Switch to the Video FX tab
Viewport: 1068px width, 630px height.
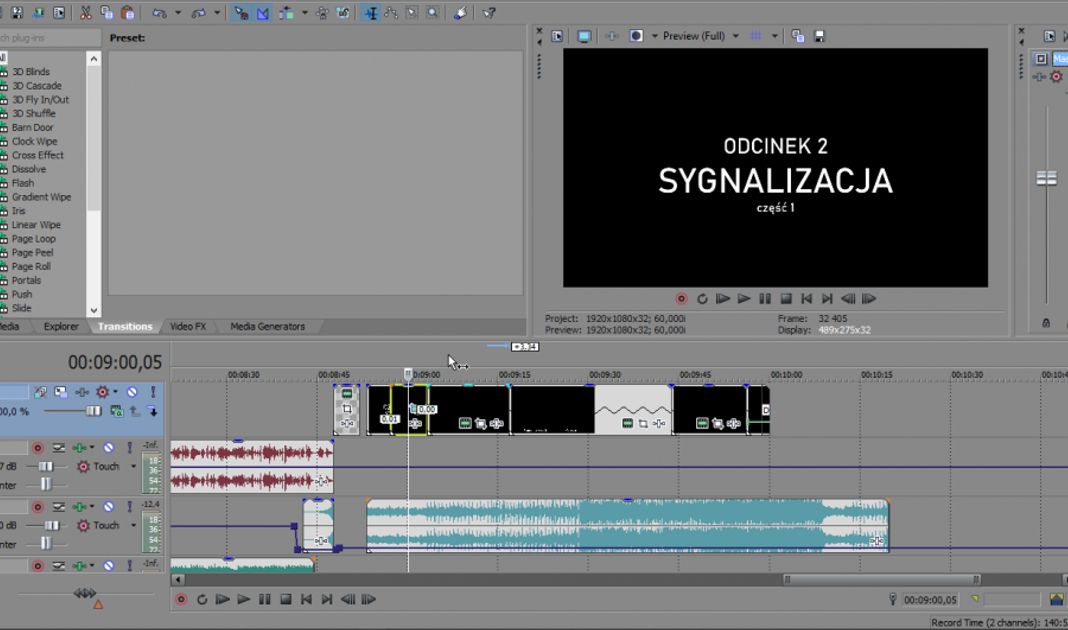(x=188, y=326)
